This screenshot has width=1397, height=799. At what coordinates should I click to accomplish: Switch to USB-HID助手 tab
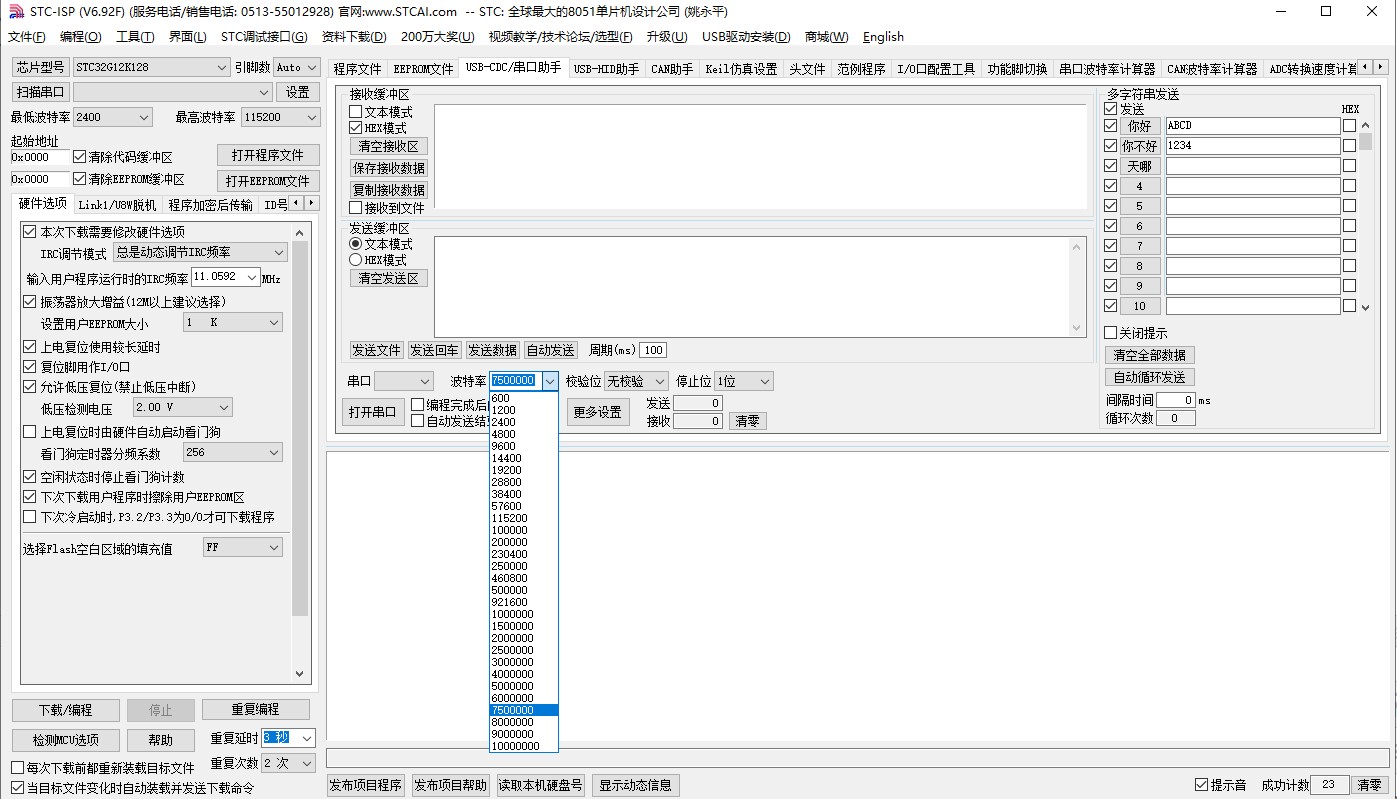point(606,69)
